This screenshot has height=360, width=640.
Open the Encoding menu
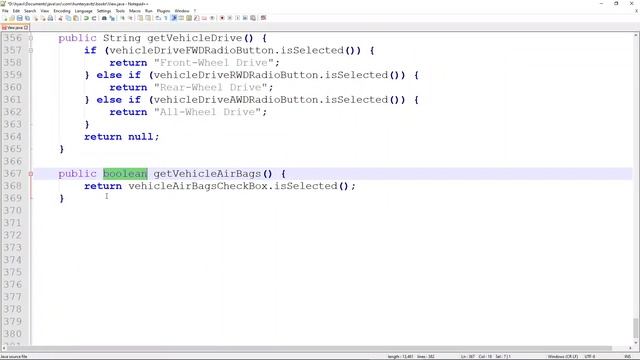[62, 11]
